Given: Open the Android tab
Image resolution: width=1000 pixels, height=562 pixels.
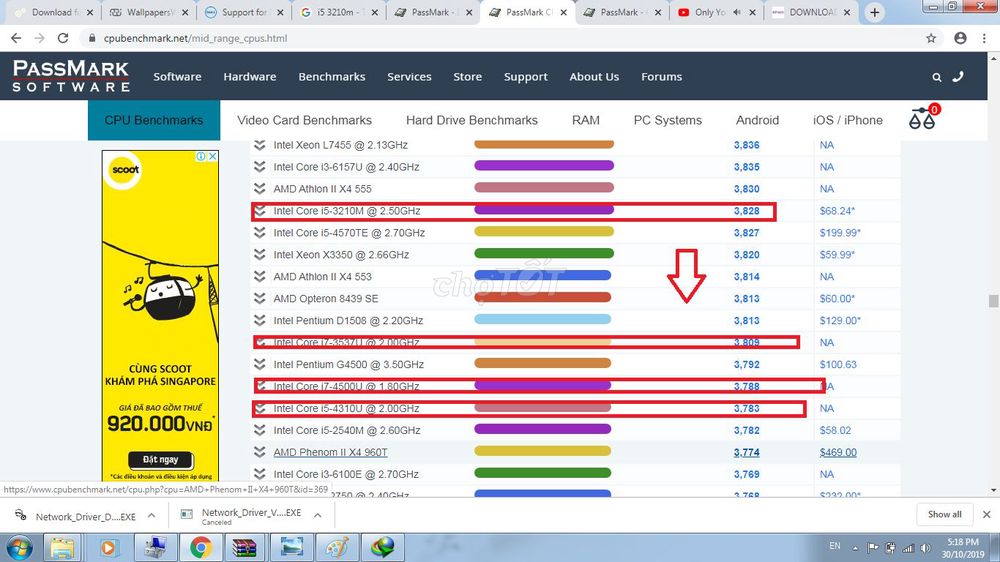Looking at the screenshot, I should (757, 120).
